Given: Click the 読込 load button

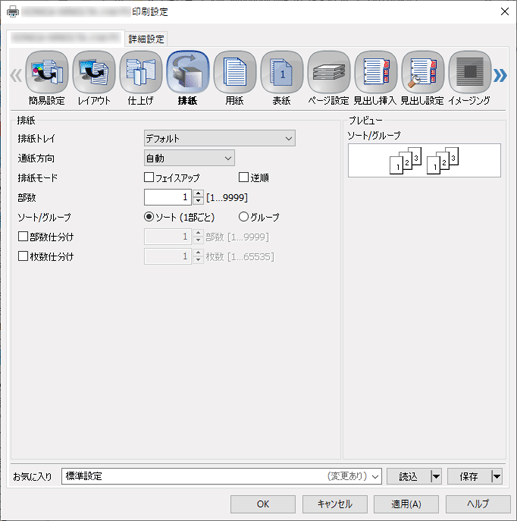Looking at the screenshot, I should click(x=409, y=476).
